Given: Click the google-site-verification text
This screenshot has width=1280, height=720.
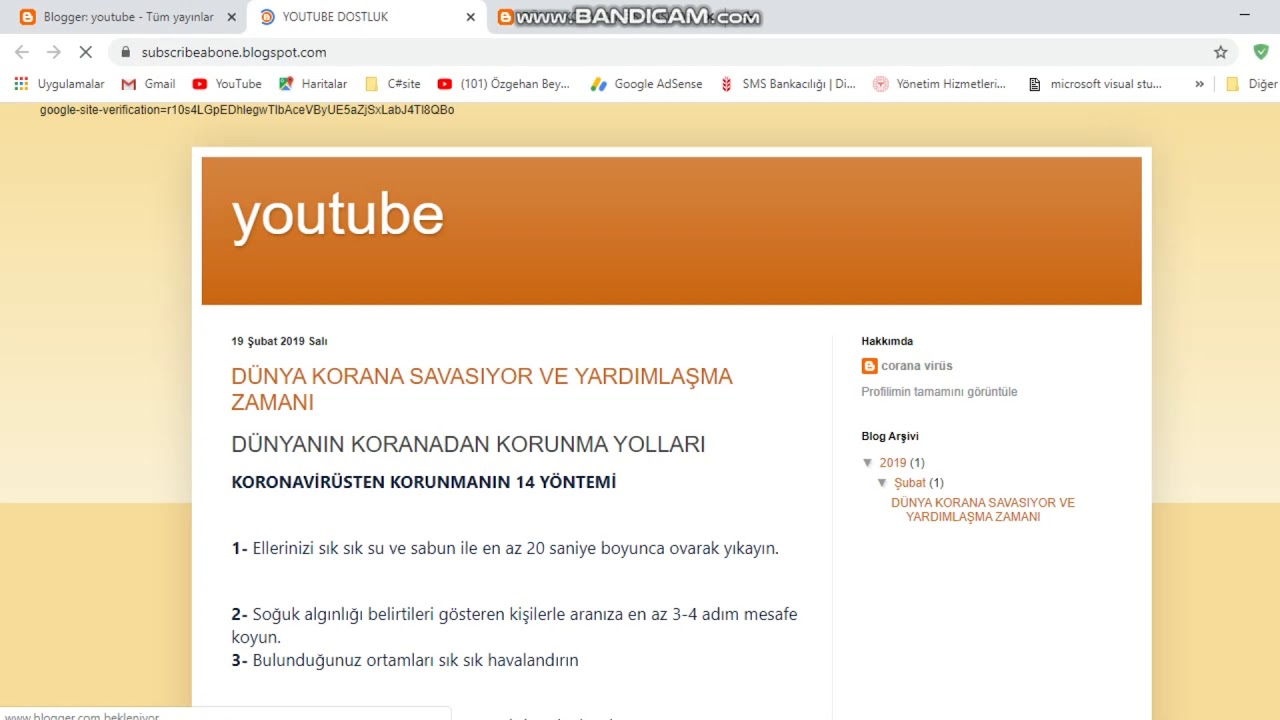Looking at the screenshot, I should [x=247, y=110].
